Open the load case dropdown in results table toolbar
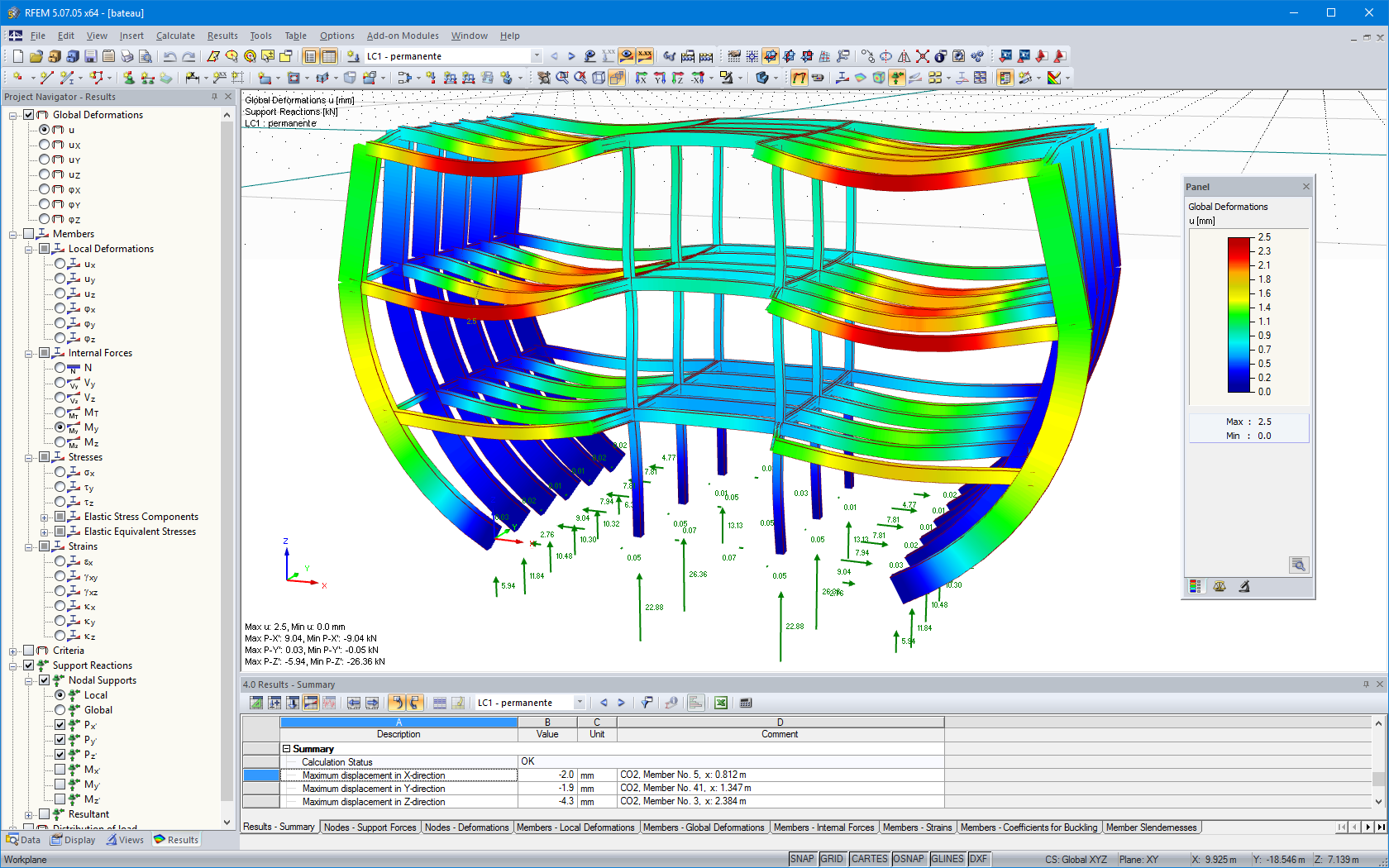The height and width of the screenshot is (868, 1389). click(x=580, y=703)
